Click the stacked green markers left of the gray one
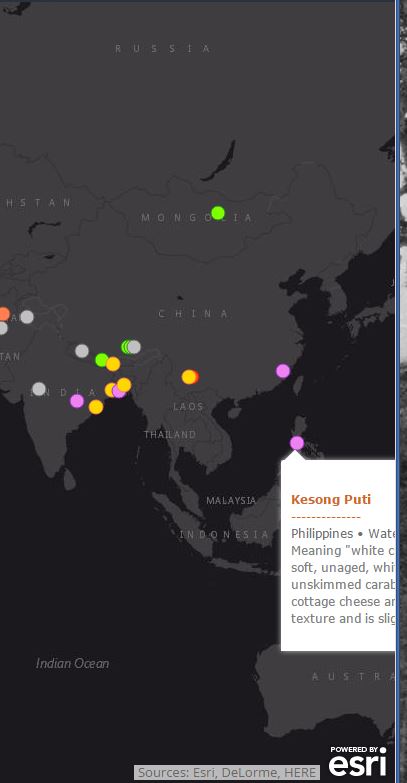This screenshot has width=407, height=783. (126, 347)
